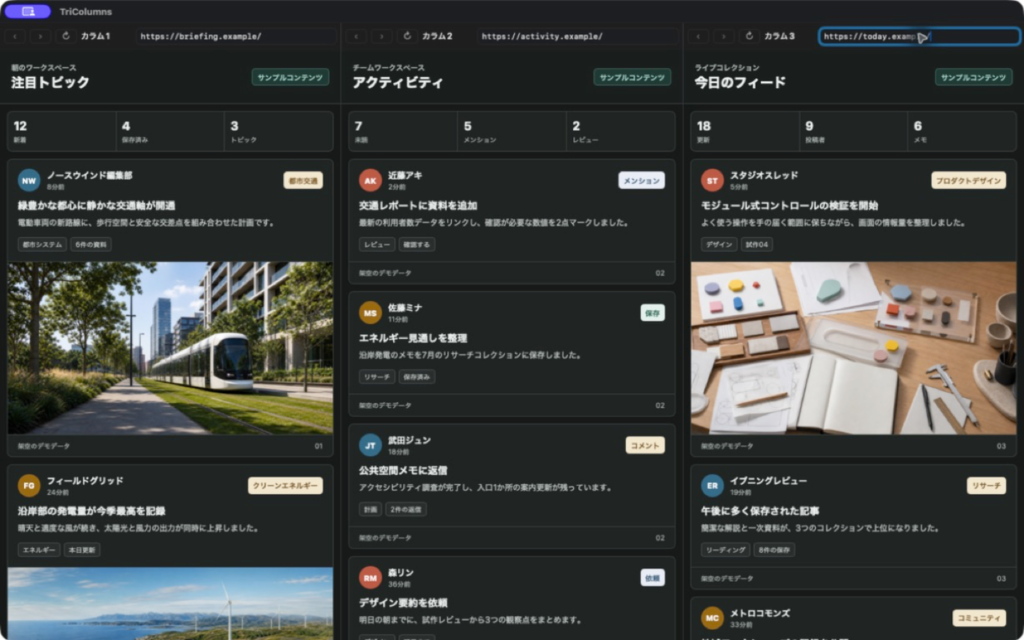The image size is (1024, 640).
Task: Select the コミュニティ label on メトロコモンズ card
Action: [980, 618]
